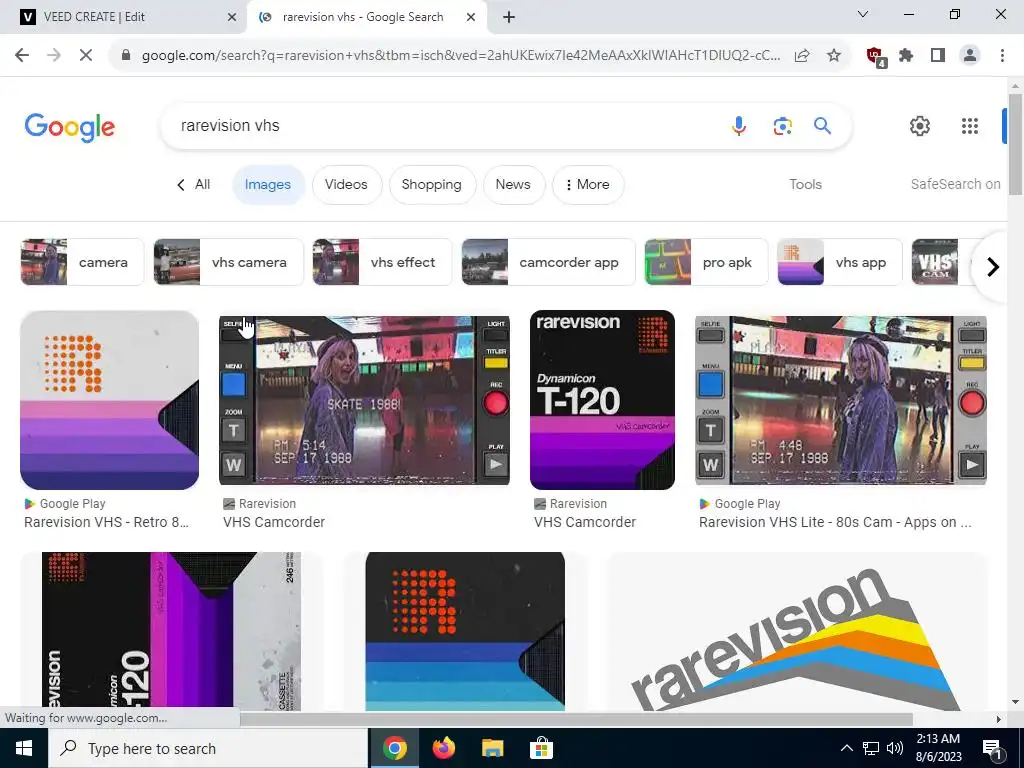This screenshot has width=1024, height=768.
Task: Search by image with Google Lens
Action: tap(782, 125)
